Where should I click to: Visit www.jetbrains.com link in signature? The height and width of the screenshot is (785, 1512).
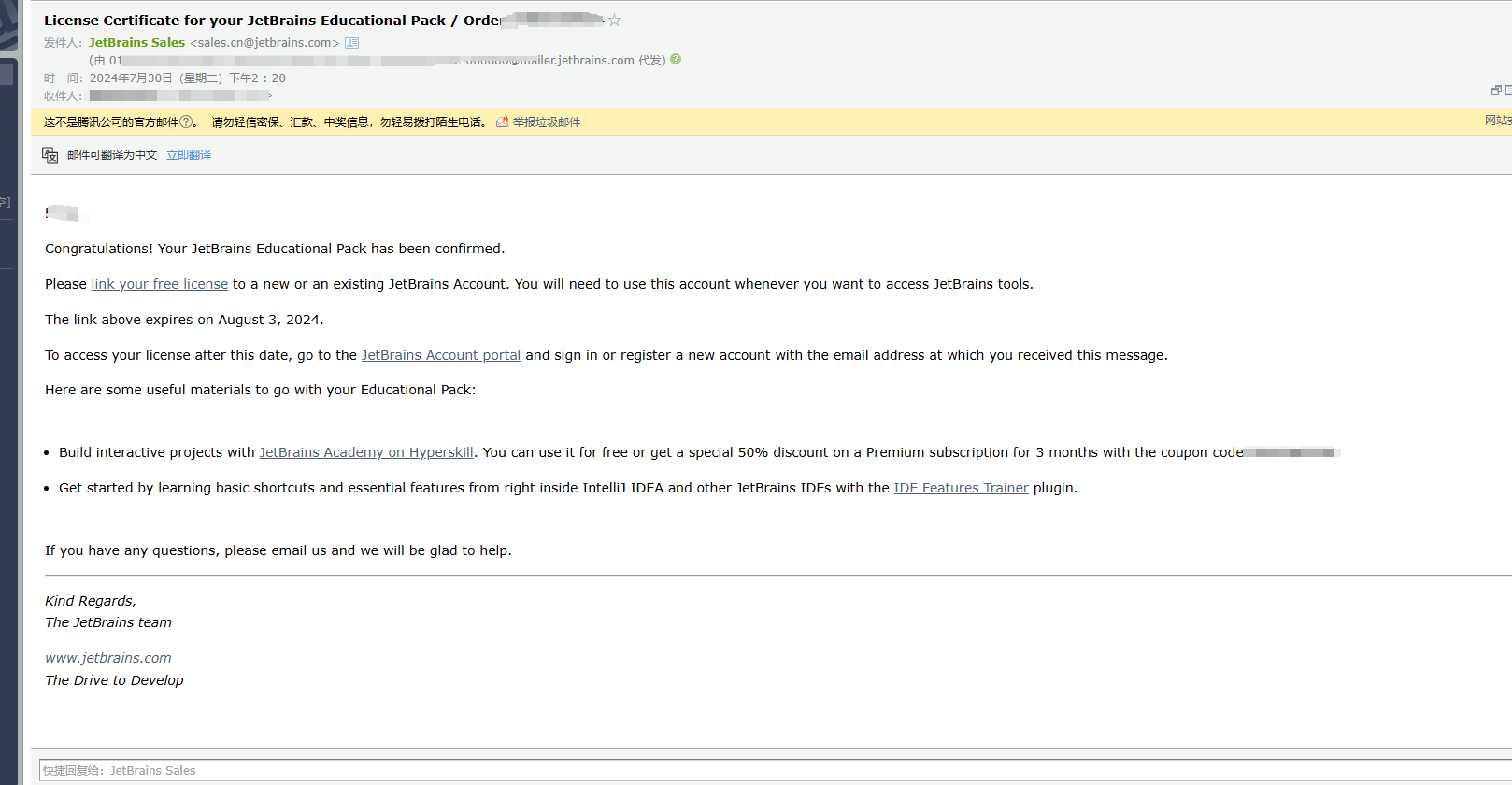(x=108, y=658)
